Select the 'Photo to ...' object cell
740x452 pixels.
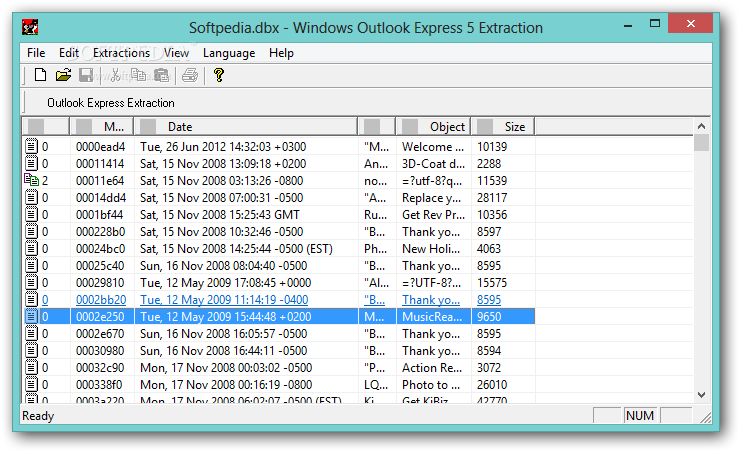tap(431, 385)
